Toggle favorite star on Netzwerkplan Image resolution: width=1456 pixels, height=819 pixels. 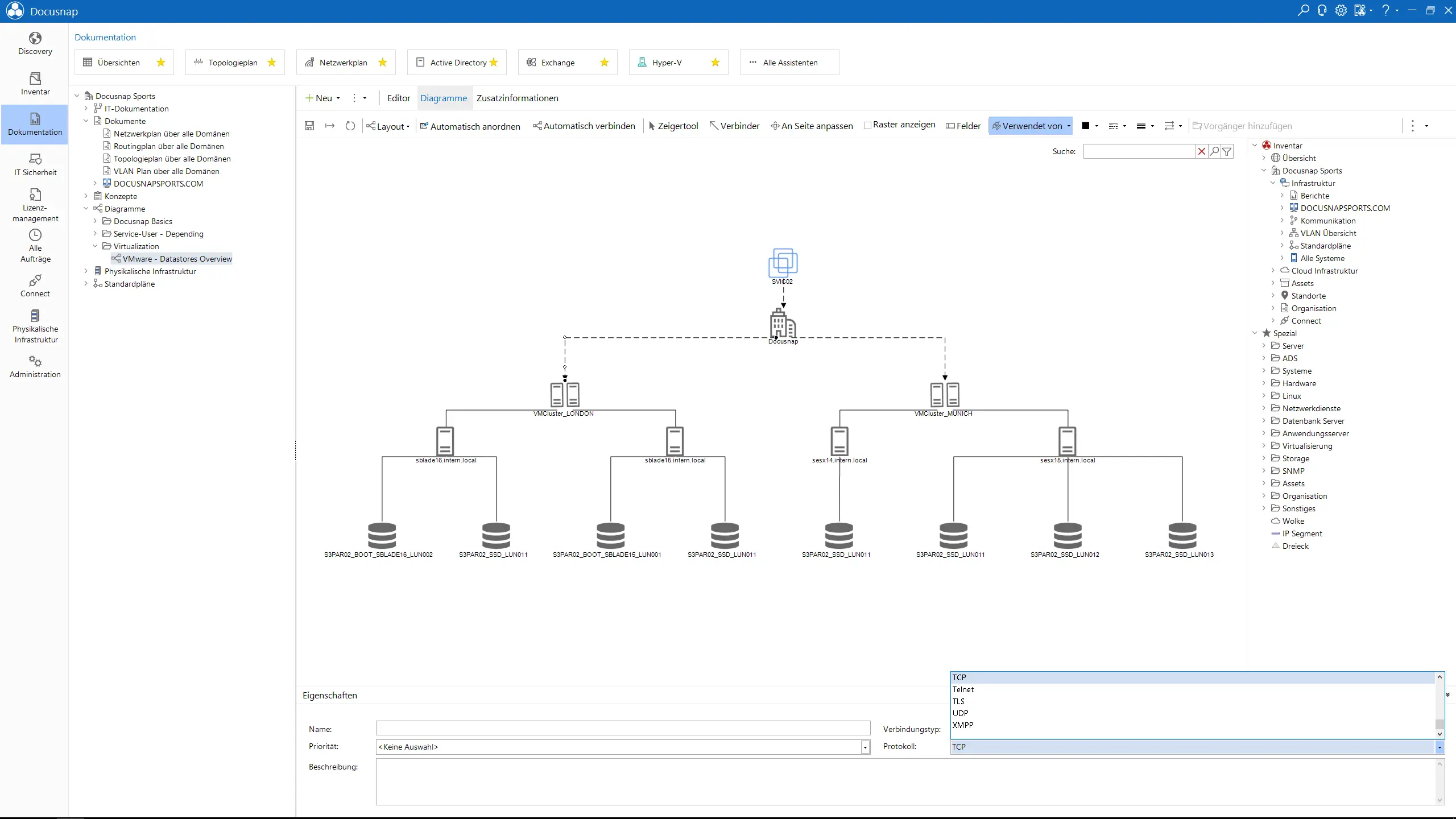click(383, 63)
